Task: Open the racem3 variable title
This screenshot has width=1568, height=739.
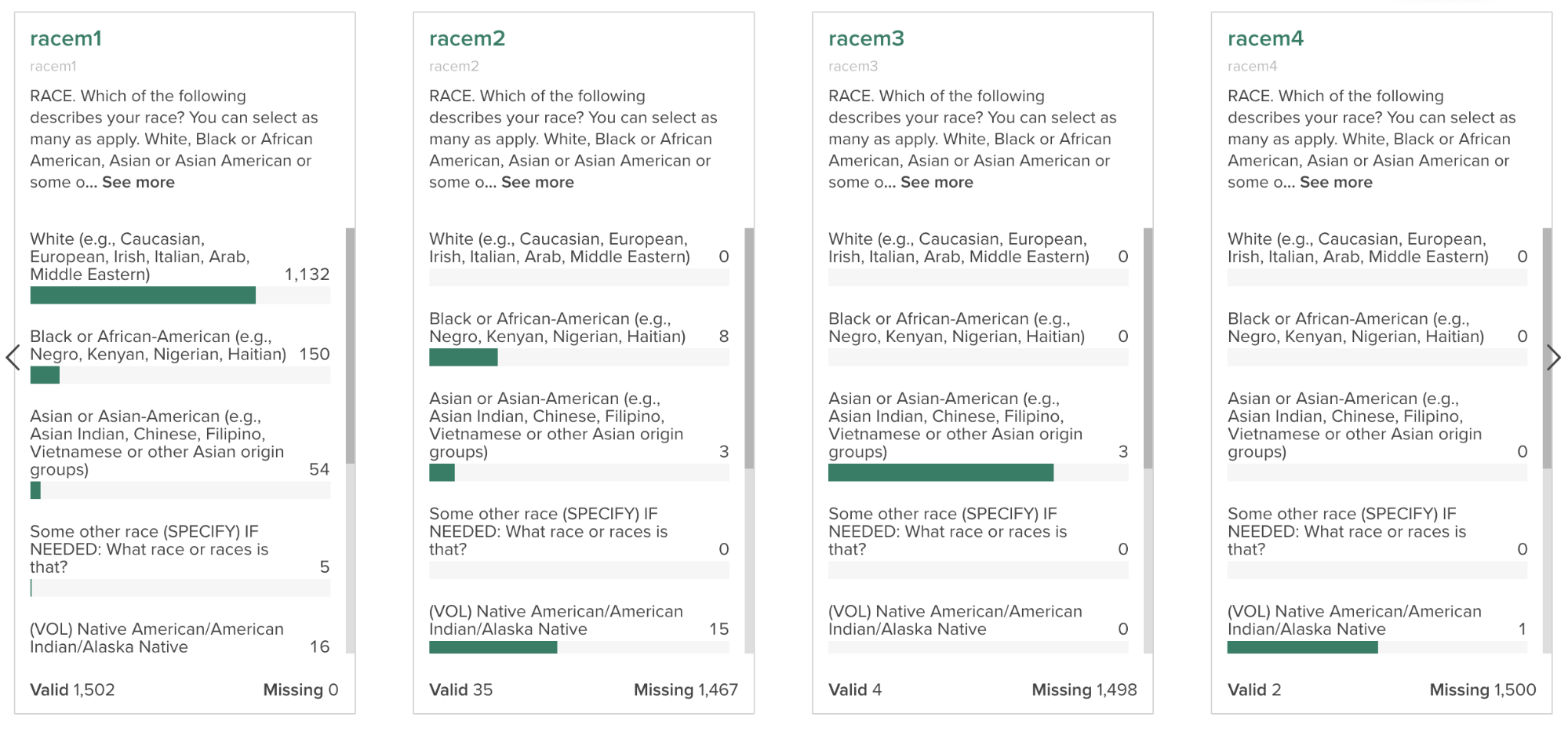Action: tap(866, 38)
